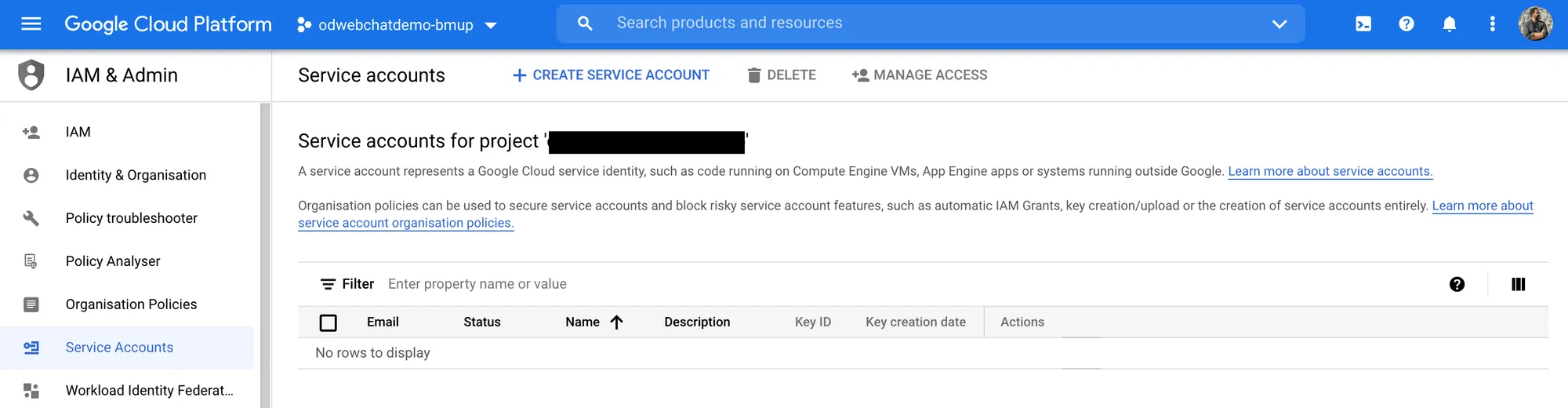Click the Identity & Organisation person icon
Image resolution: width=1568 pixels, height=408 pixels.
tap(31, 175)
